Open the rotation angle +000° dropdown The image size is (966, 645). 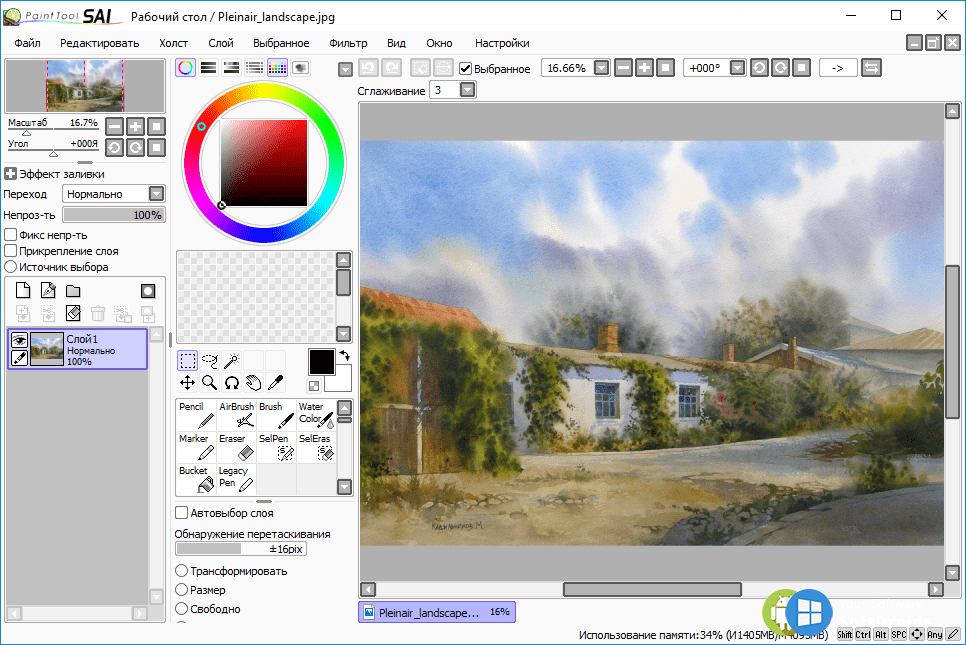point(737,68)
